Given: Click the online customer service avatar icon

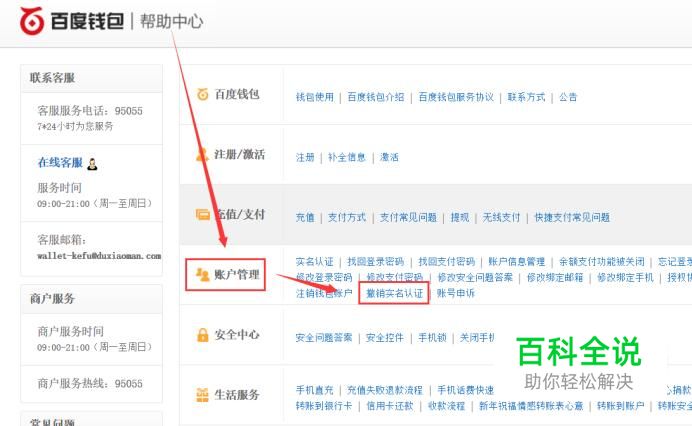Looking at the screenshot, I should pyautogui.click(x=92, y=164).
